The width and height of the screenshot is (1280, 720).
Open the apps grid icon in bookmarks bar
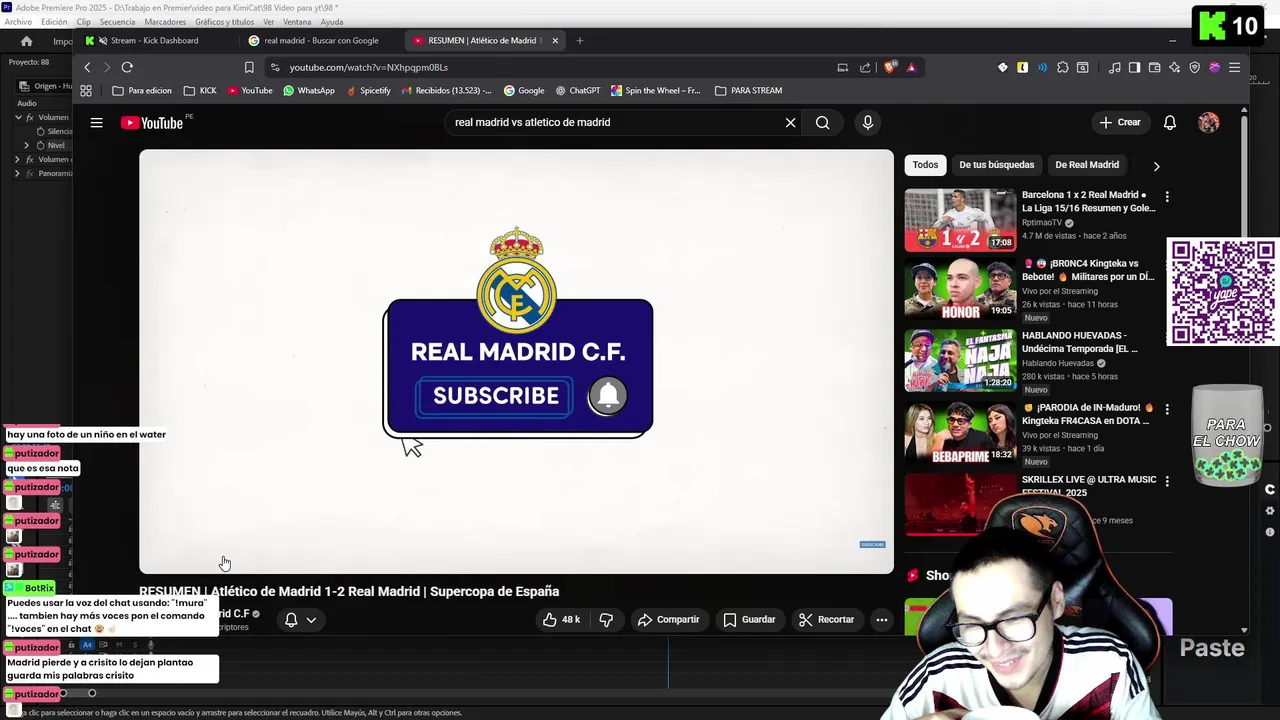coord(86,90)
